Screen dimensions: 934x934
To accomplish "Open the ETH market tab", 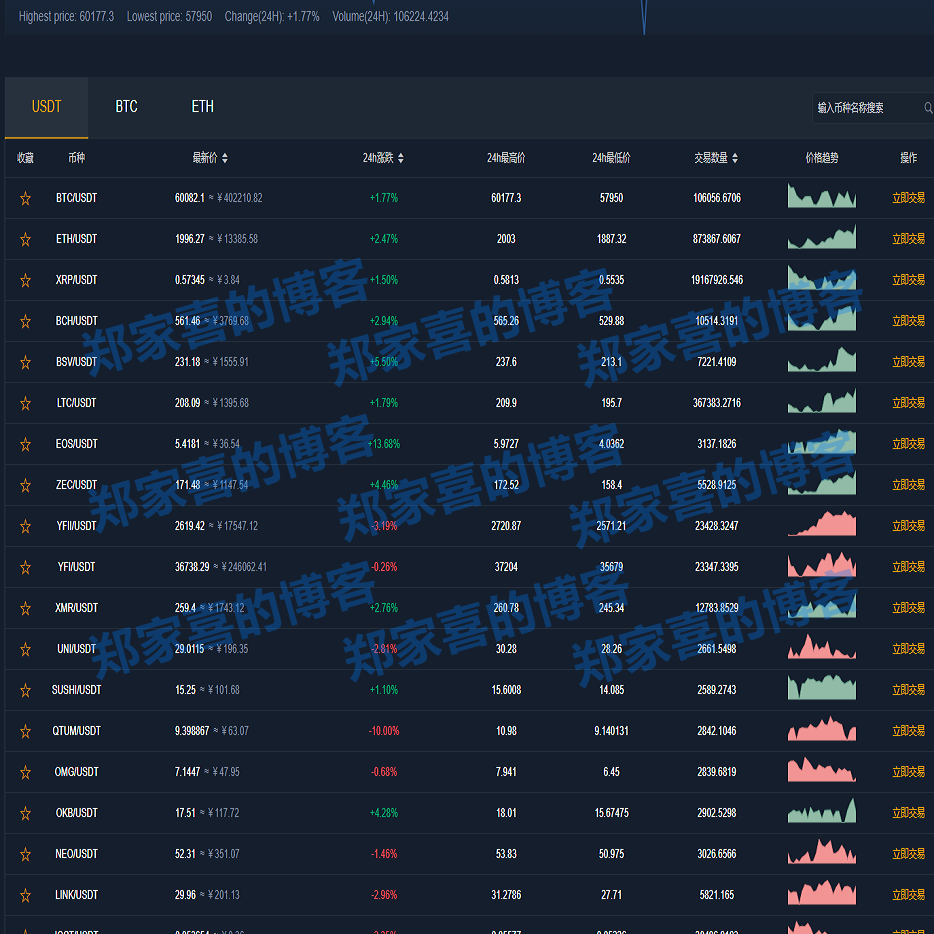I will click(202, 106).
